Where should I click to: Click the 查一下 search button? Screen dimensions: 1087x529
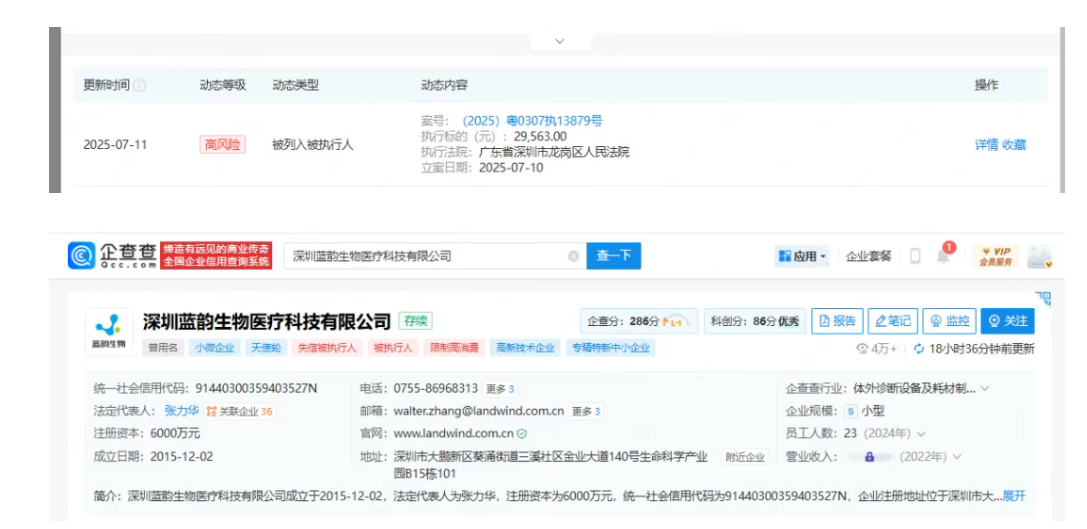(614, 256)
